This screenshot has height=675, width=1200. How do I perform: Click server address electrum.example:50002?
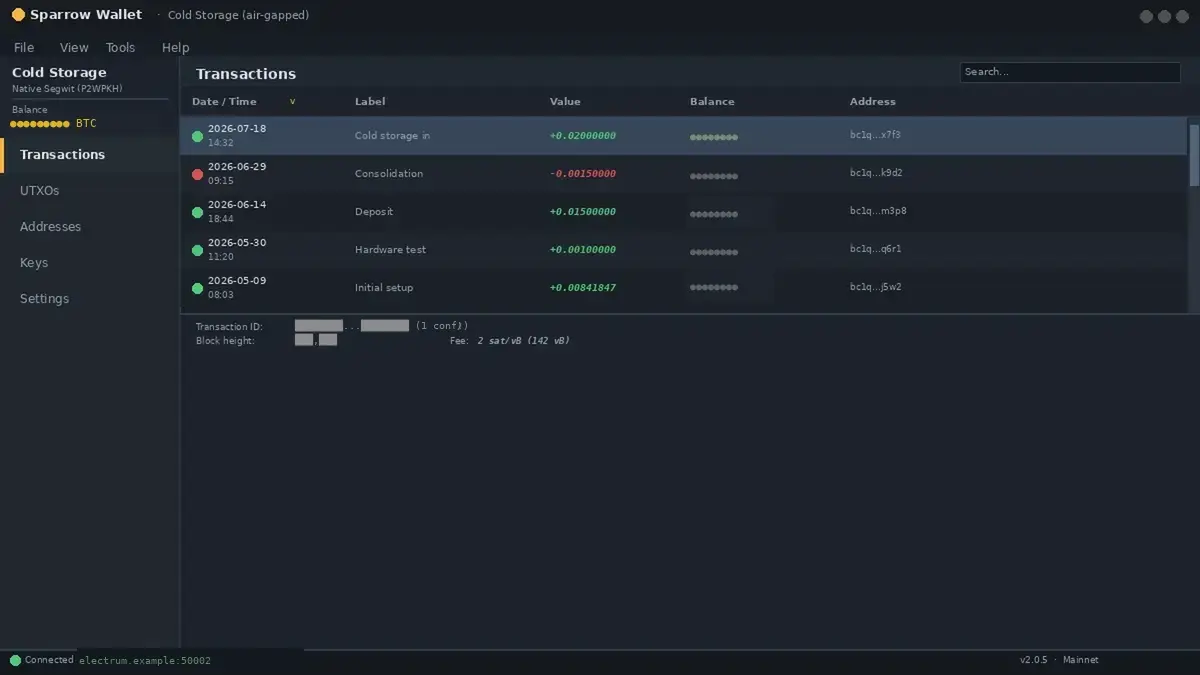click(145, 661)
